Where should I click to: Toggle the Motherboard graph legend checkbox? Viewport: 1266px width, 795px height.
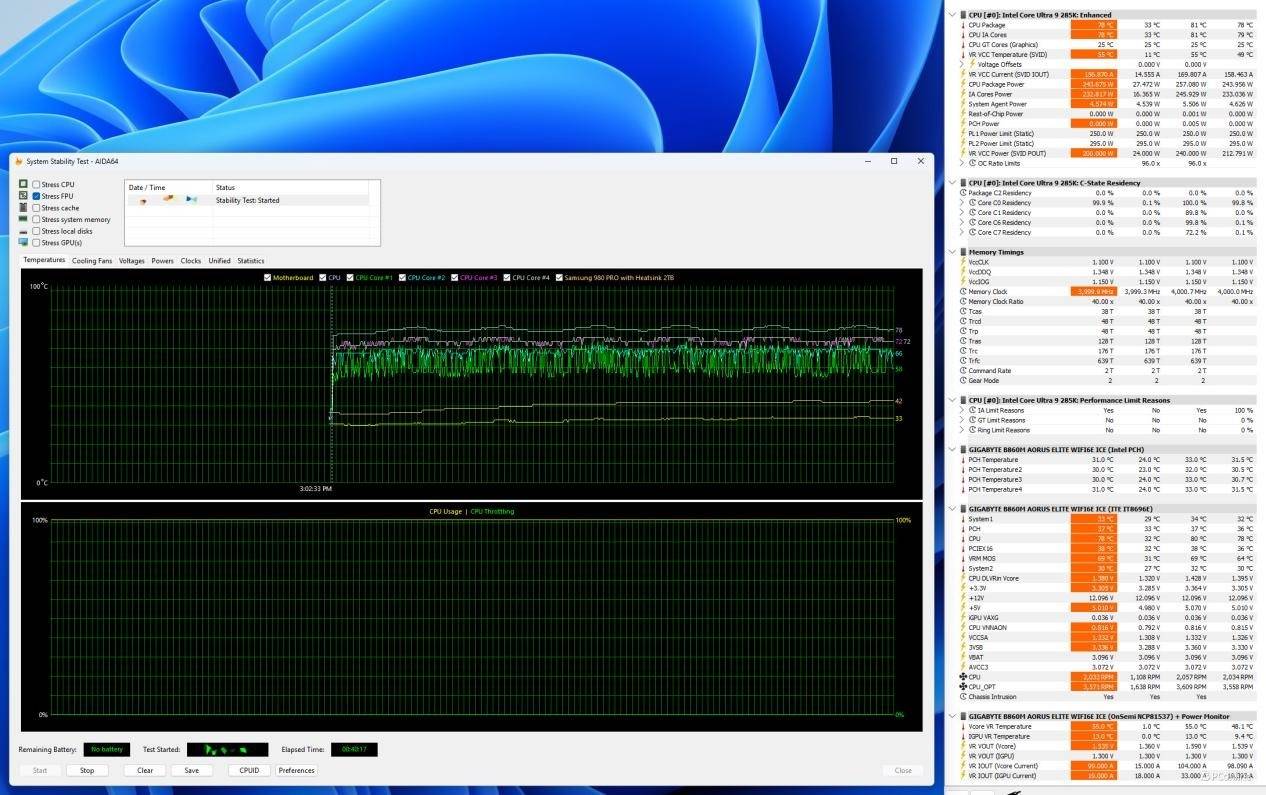267,277
